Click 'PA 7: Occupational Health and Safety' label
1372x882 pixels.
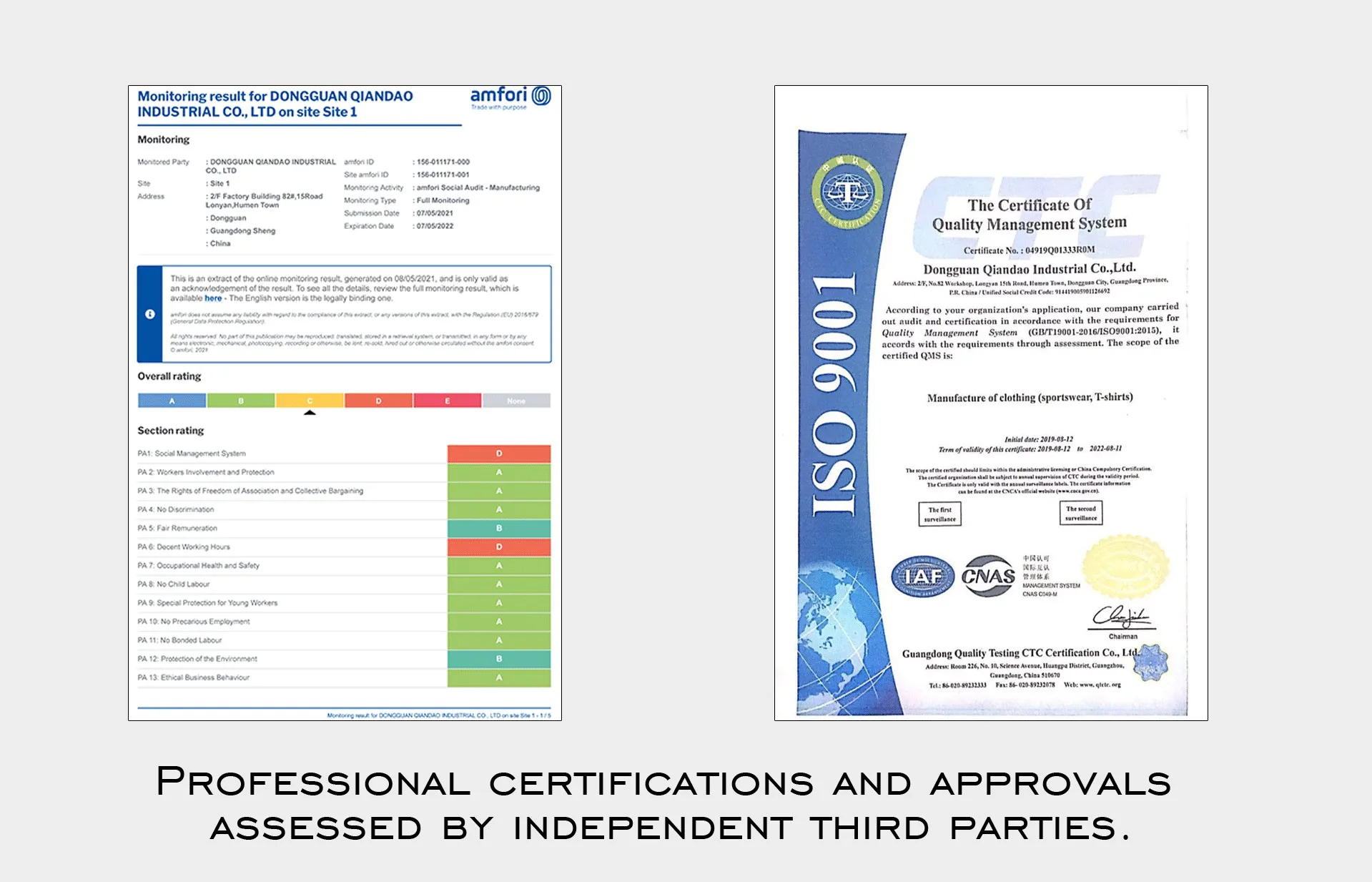pyautogui.click(x=199, y=566)
